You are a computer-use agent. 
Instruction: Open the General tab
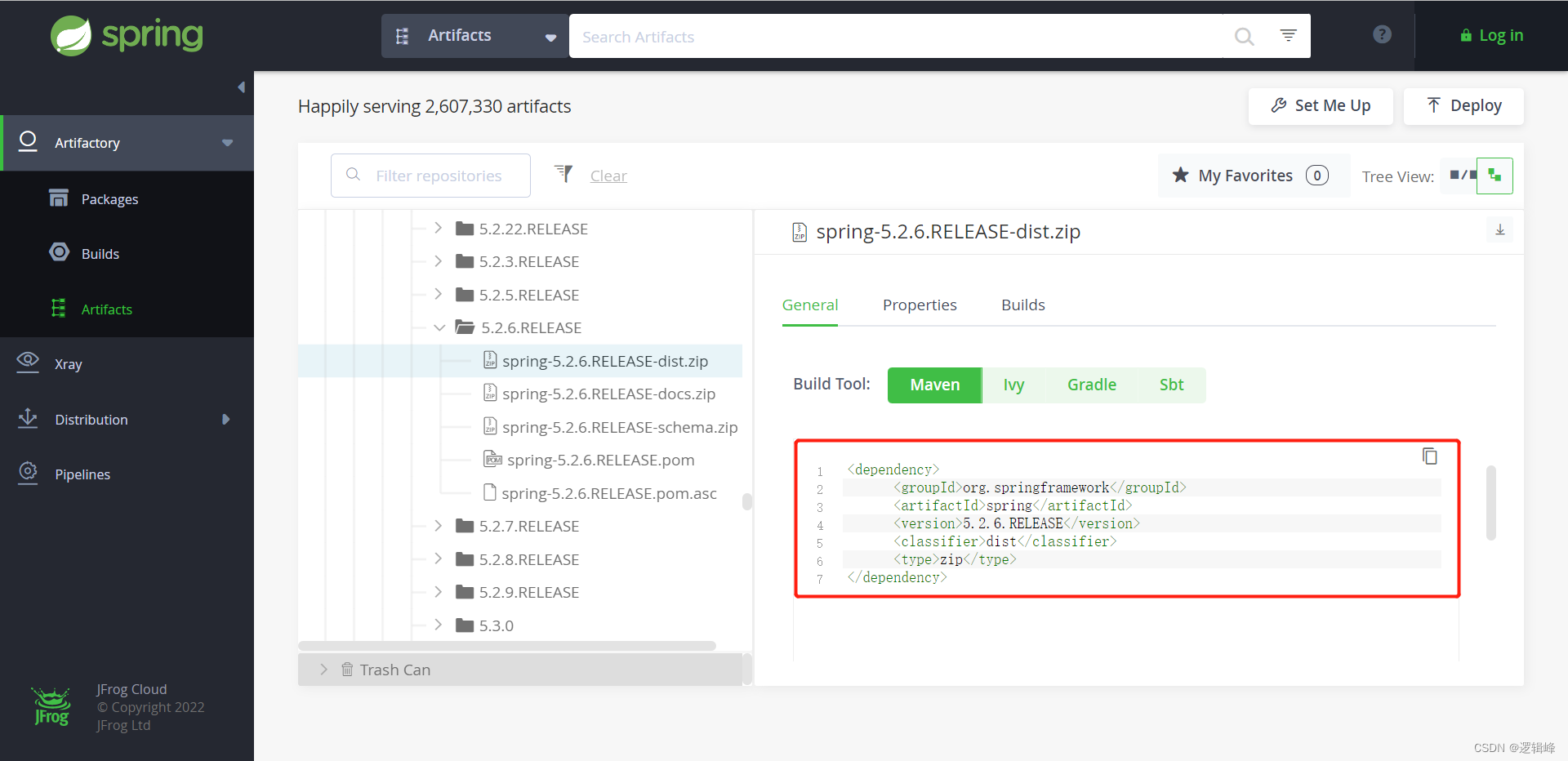point(810,305)
